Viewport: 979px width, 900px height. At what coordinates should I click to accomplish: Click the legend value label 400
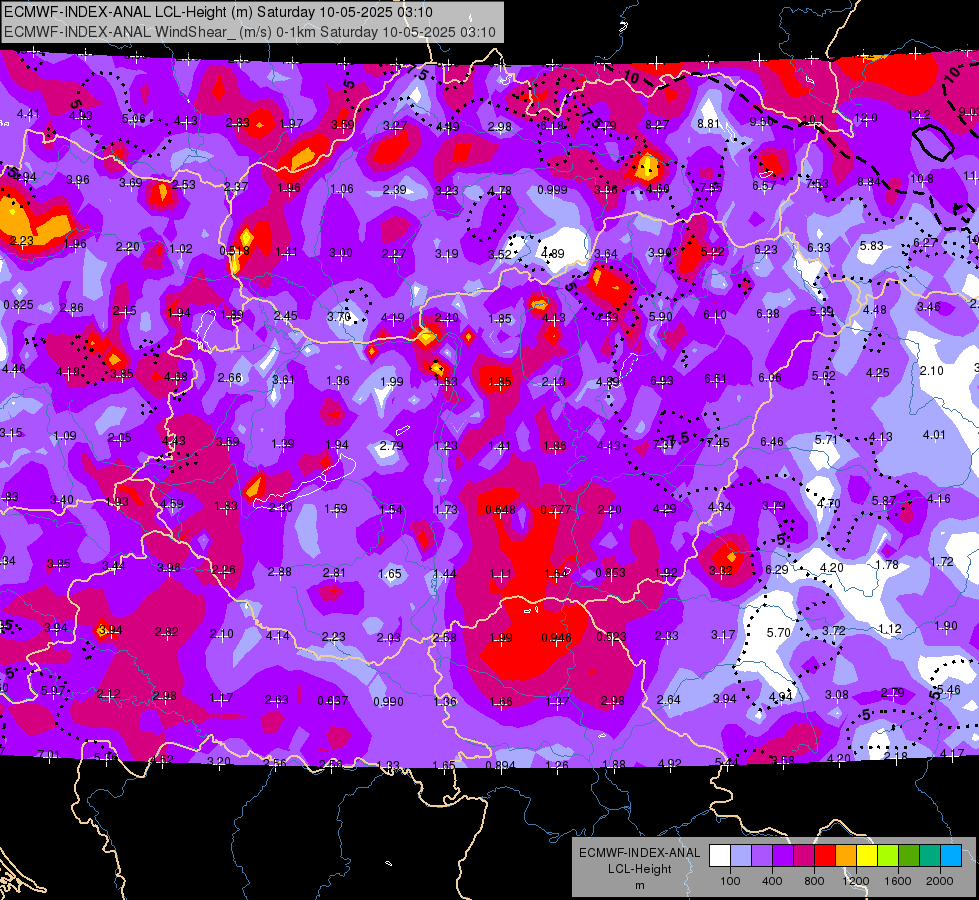772,881
